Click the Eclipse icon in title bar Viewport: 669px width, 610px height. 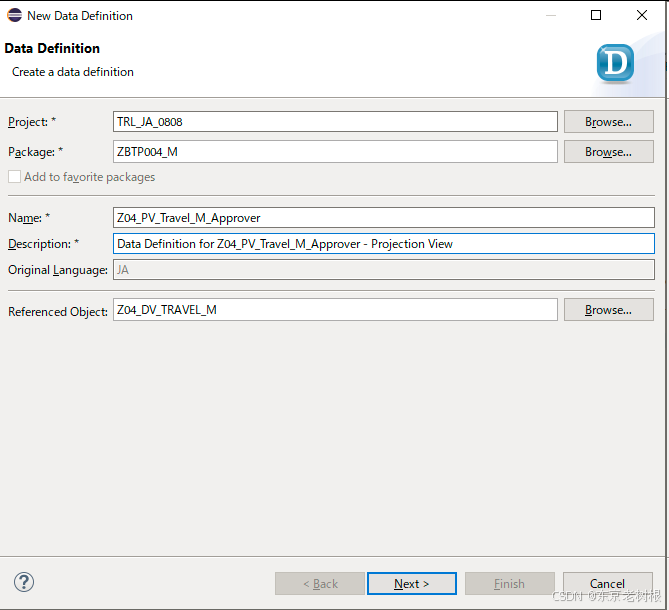tap(14, 15)
